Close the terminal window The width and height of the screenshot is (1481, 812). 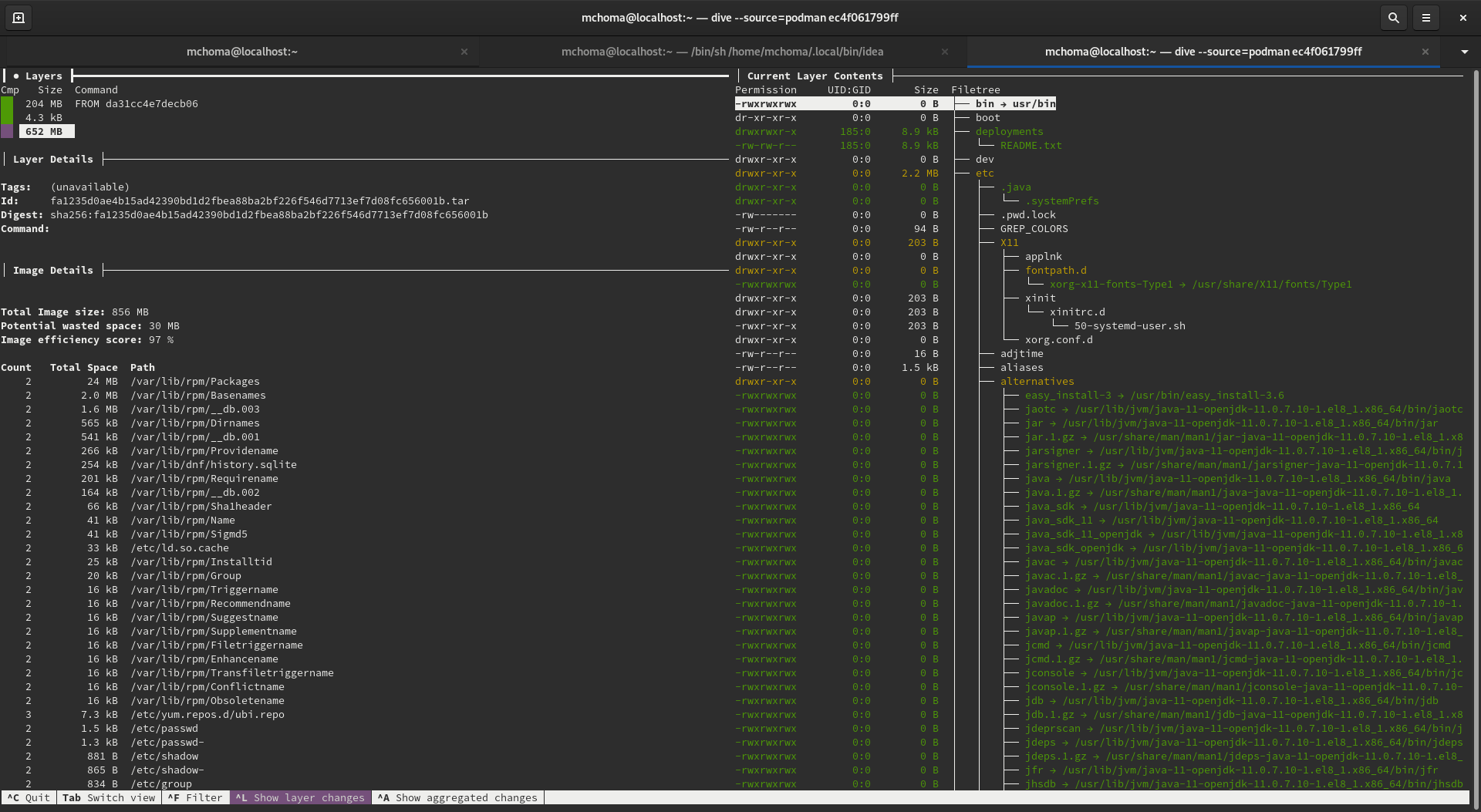[x=1462, y=18]
